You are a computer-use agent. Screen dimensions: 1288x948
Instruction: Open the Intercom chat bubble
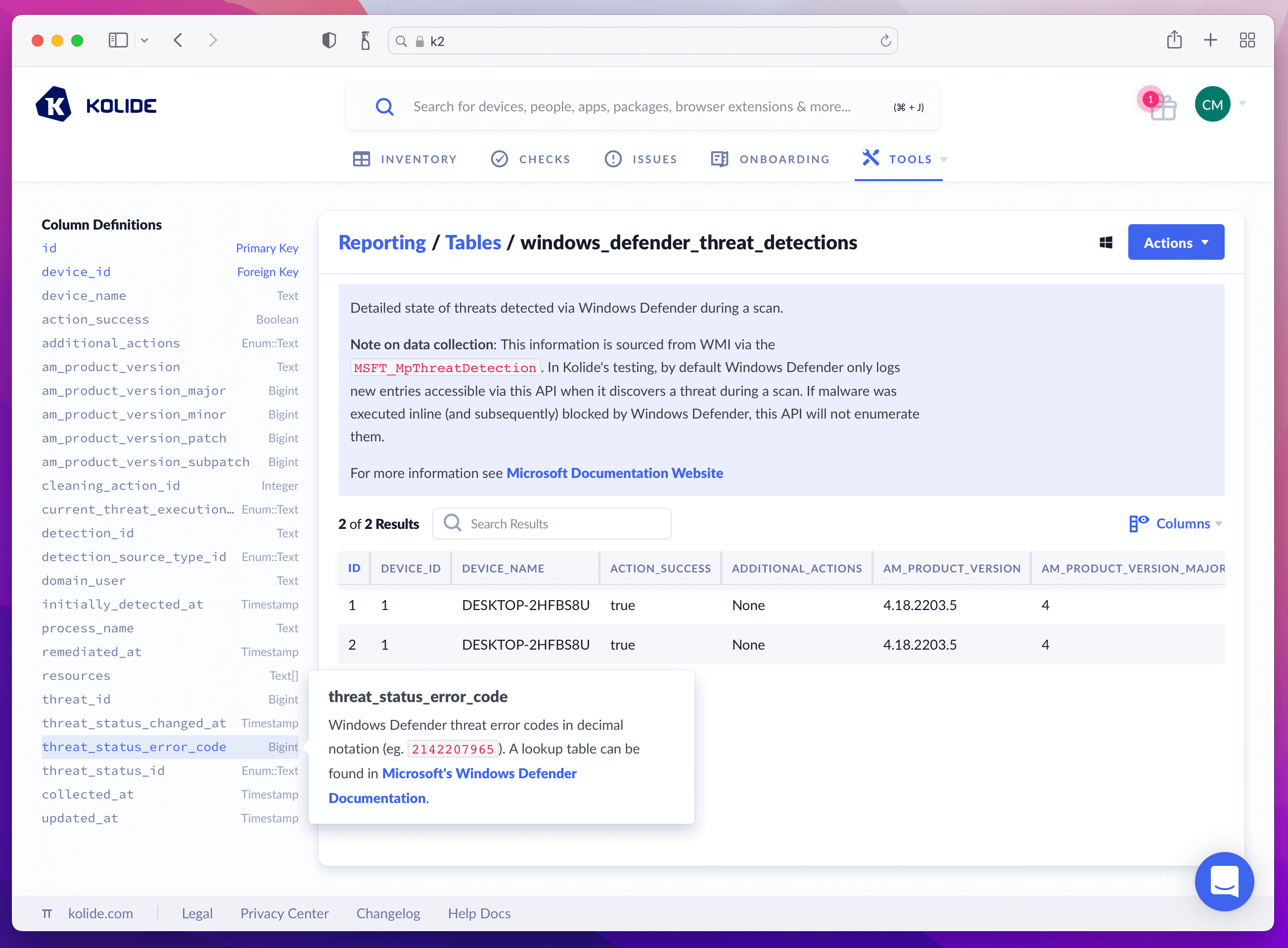tap(1223, 880)
